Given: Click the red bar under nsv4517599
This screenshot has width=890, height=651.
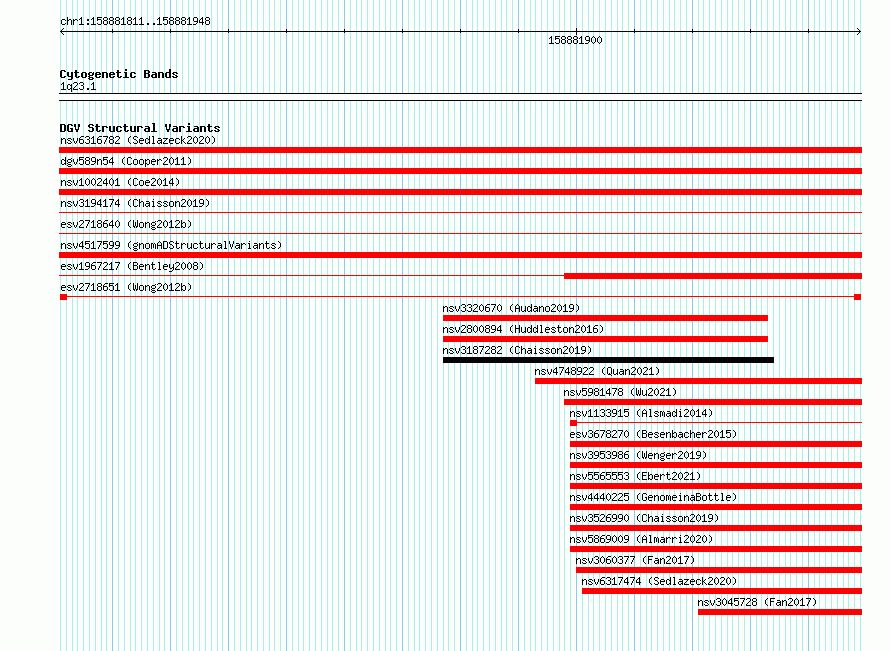Looking at the screenshot, I should [460, 255].
